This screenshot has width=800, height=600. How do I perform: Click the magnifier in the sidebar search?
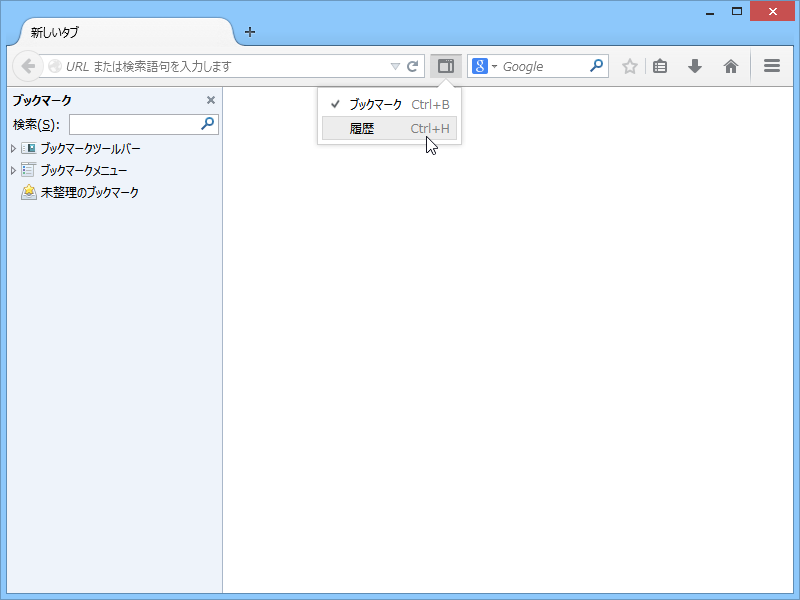206,124
